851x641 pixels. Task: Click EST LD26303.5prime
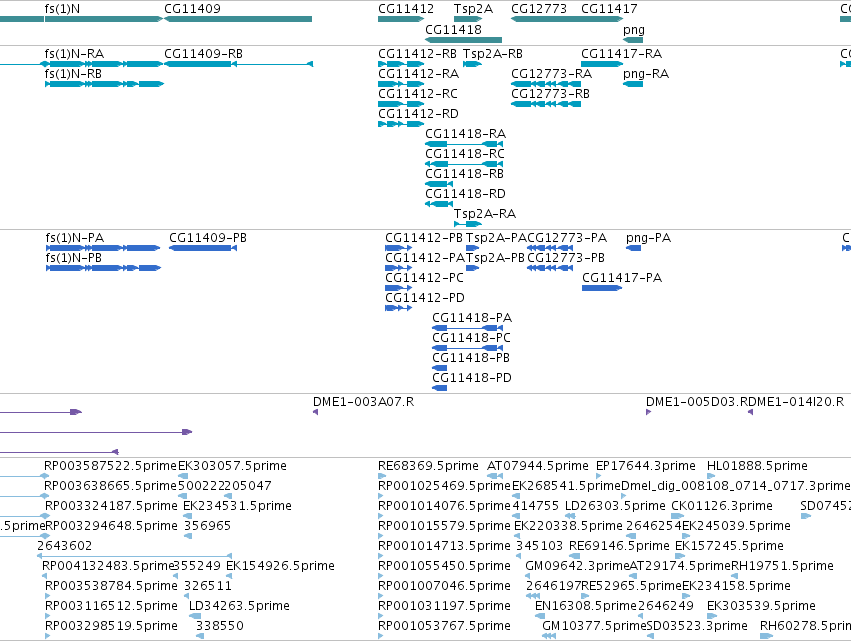570,516
